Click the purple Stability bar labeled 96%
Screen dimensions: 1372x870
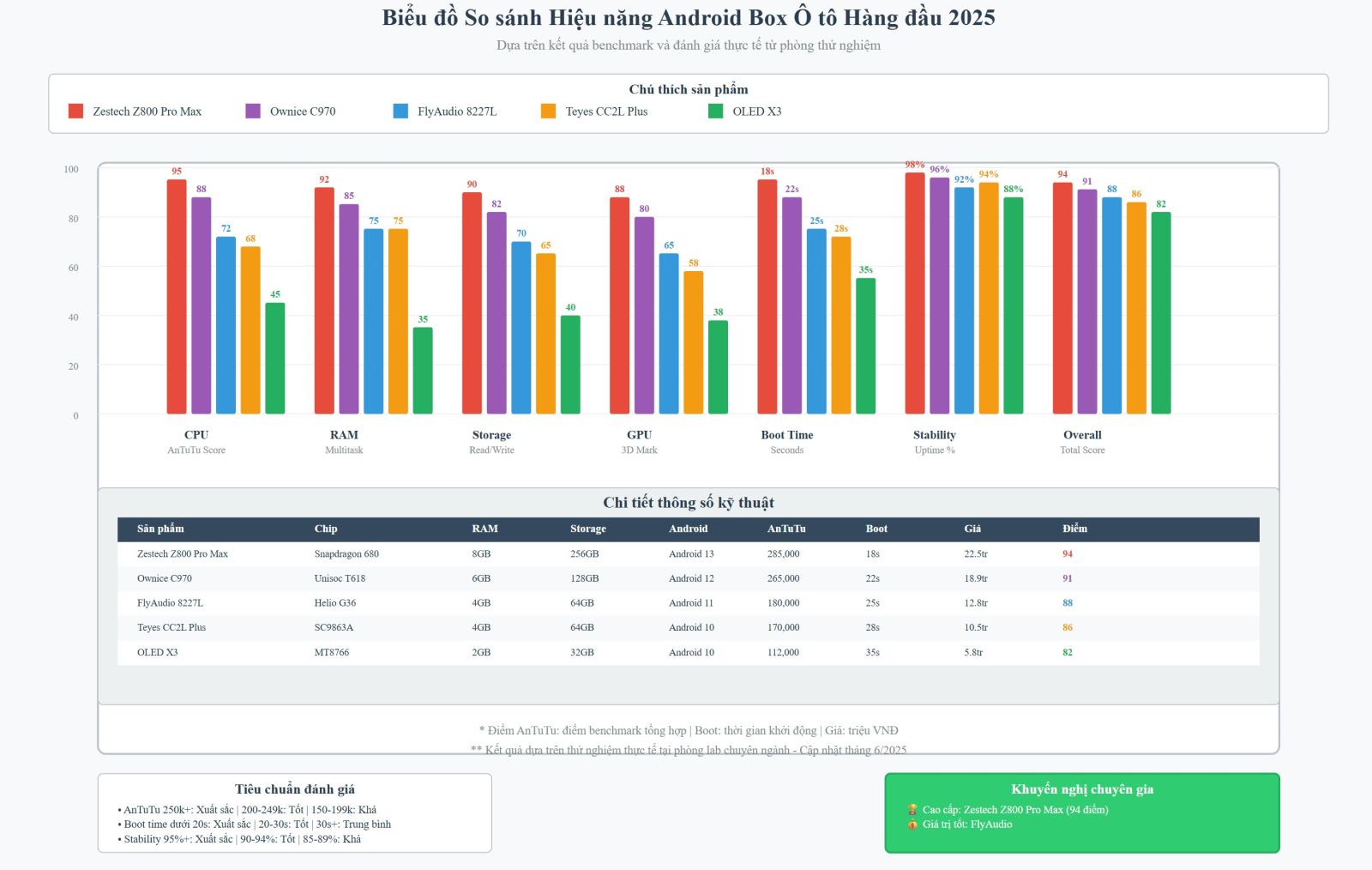pyautogui.click(x=940, y=296)
